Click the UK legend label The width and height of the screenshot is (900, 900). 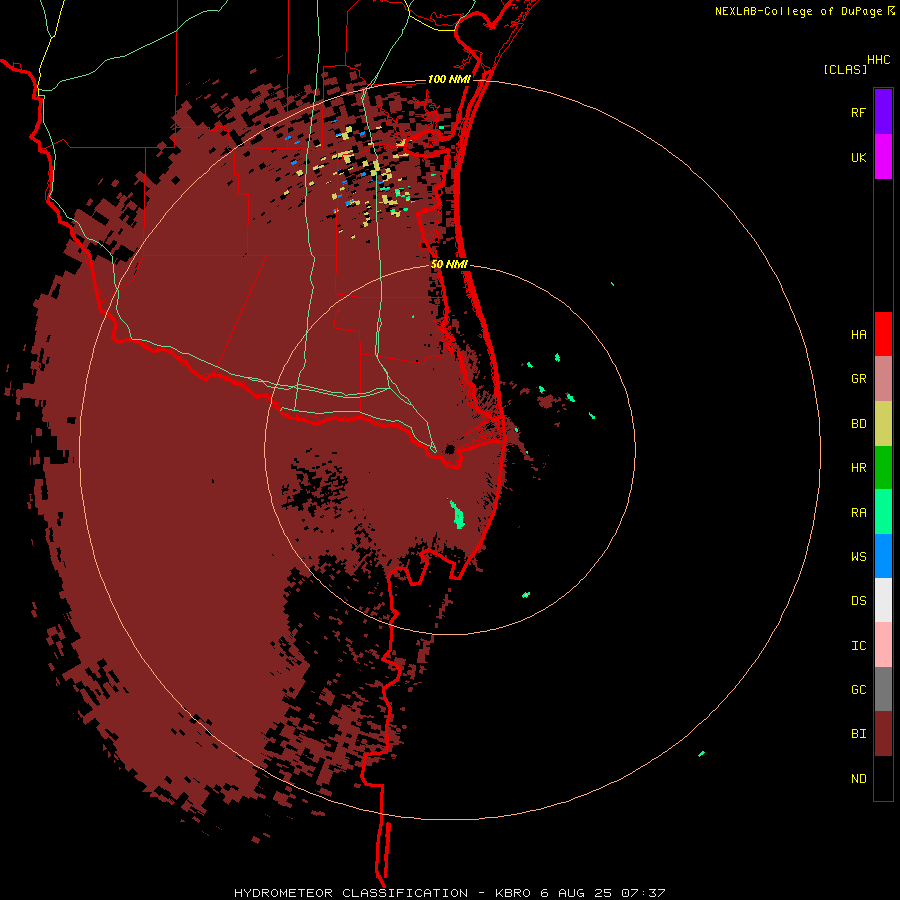(858, 157)
